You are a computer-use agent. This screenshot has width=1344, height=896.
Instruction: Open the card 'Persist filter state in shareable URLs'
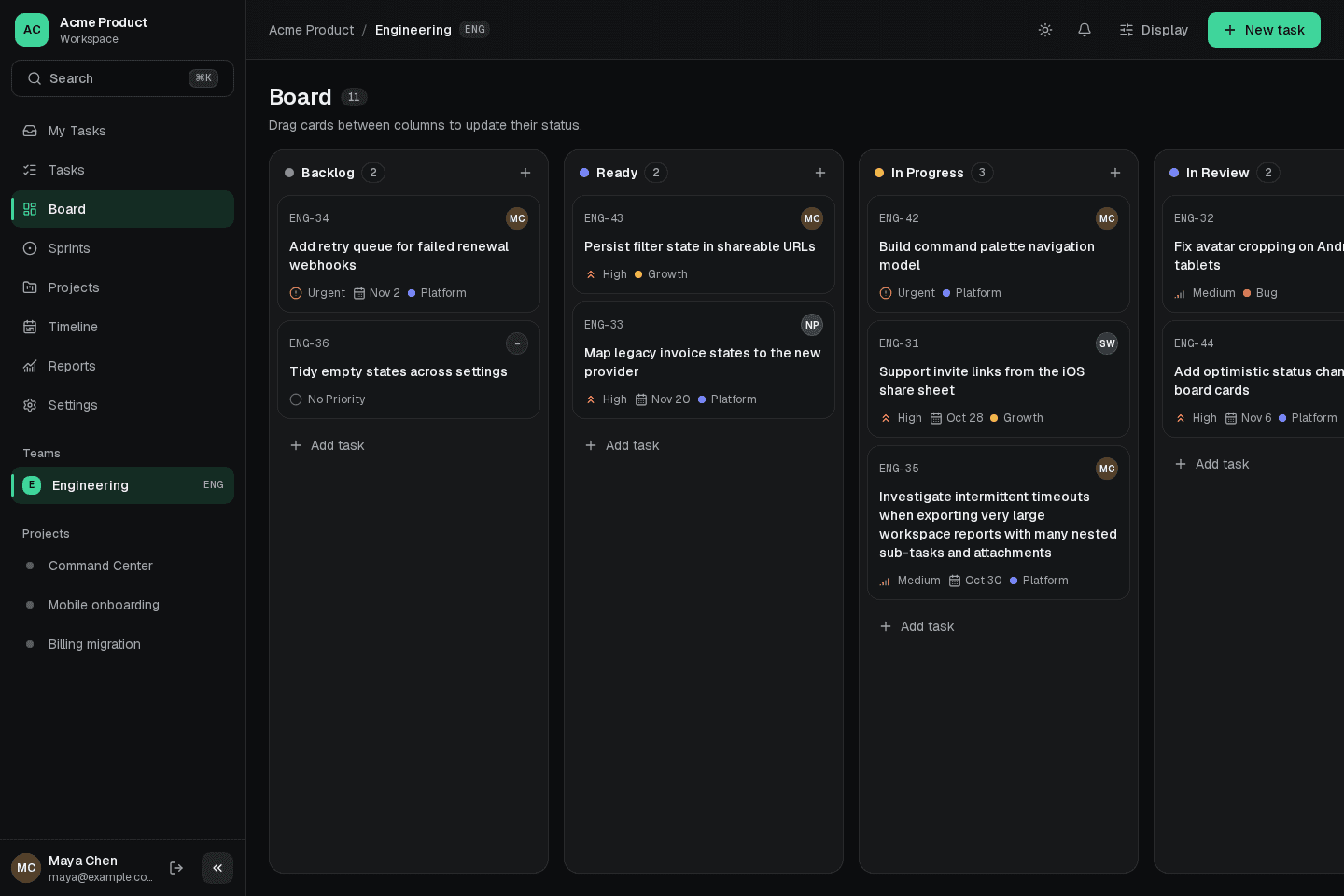704,245
